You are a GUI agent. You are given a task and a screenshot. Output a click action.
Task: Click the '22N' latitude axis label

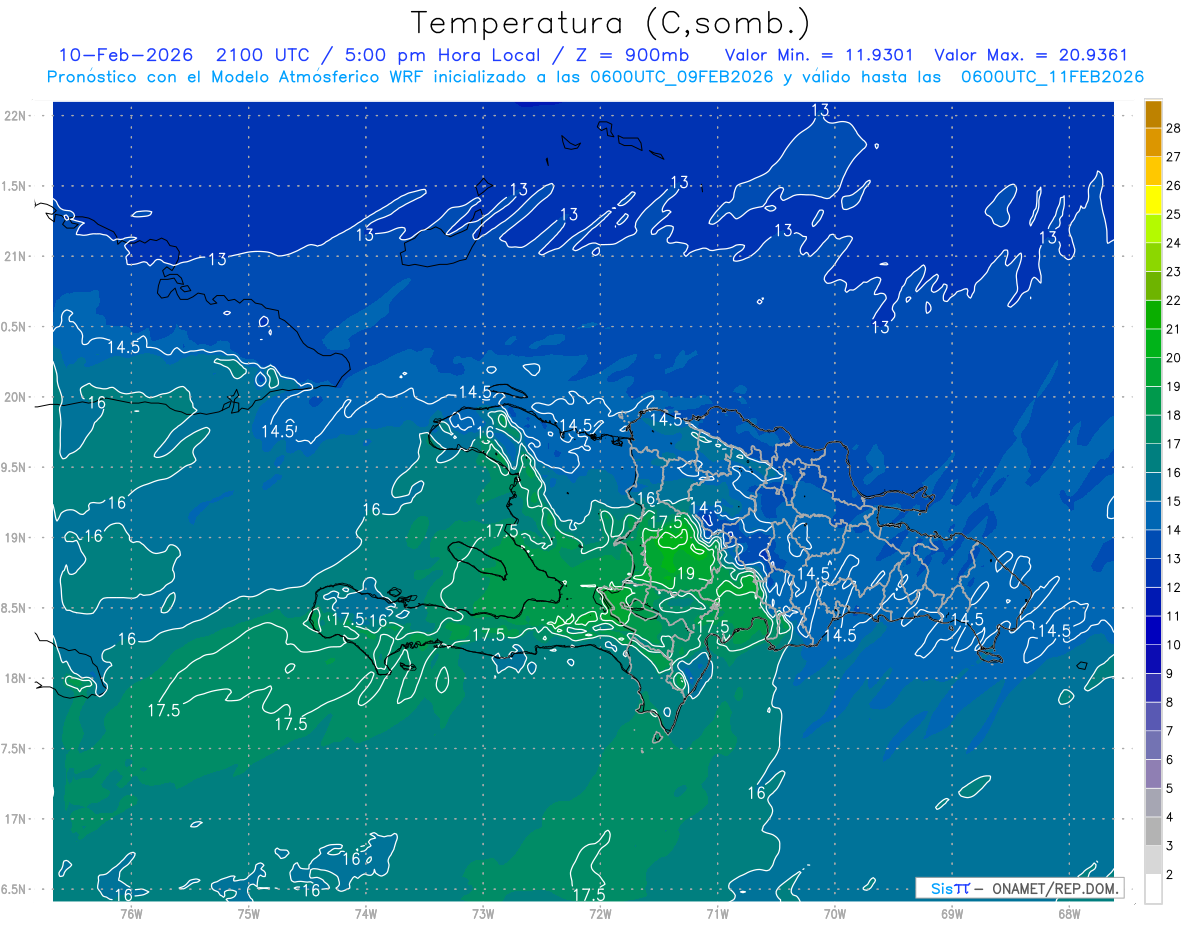pos(15,116)
